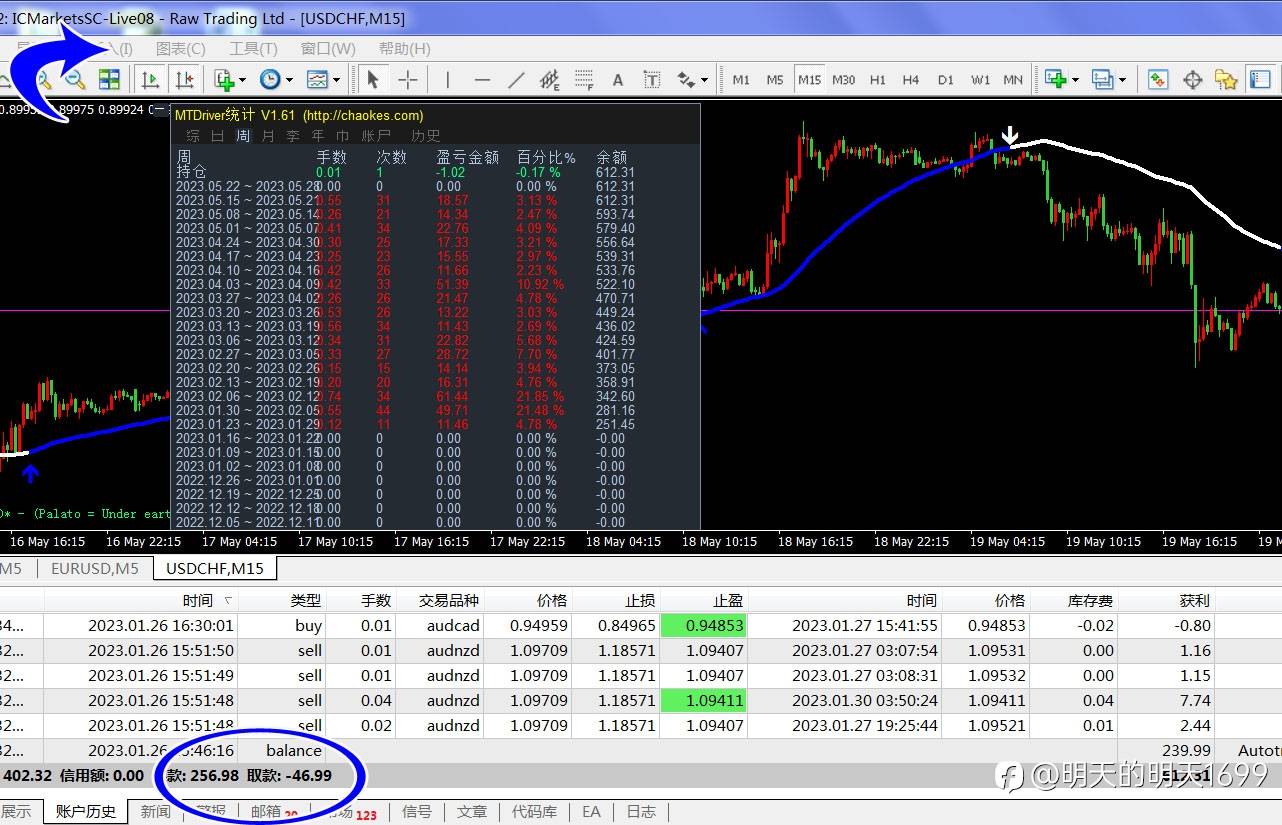1282x825 pixels.
Task: Open the 窗口(W) menu
Action: pyautogui.click(x=328, y=48)
